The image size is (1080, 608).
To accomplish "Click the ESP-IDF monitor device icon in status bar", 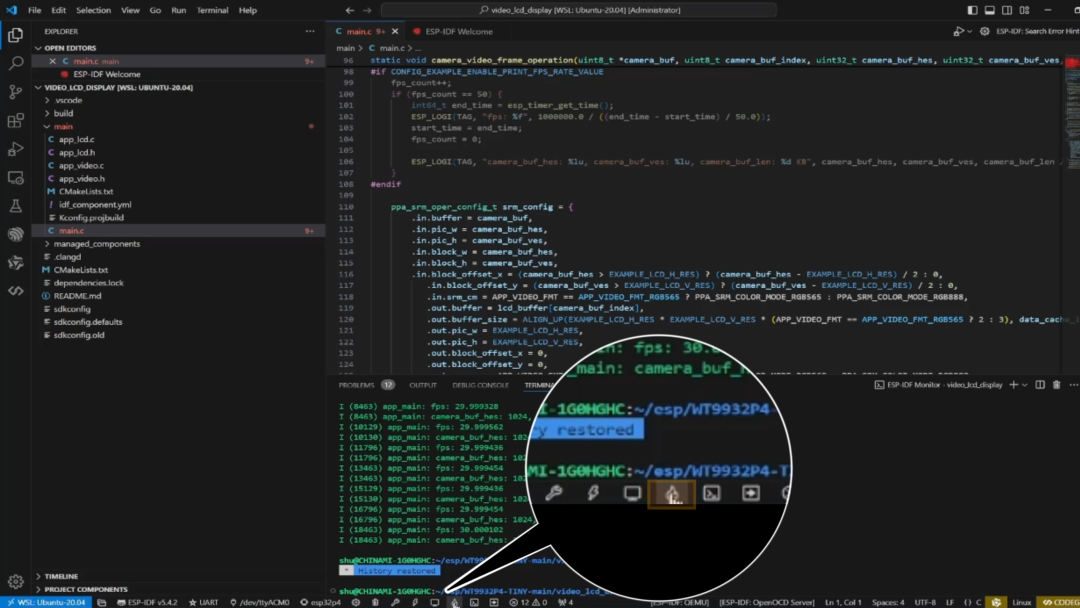I will click(x=435, y=602).
